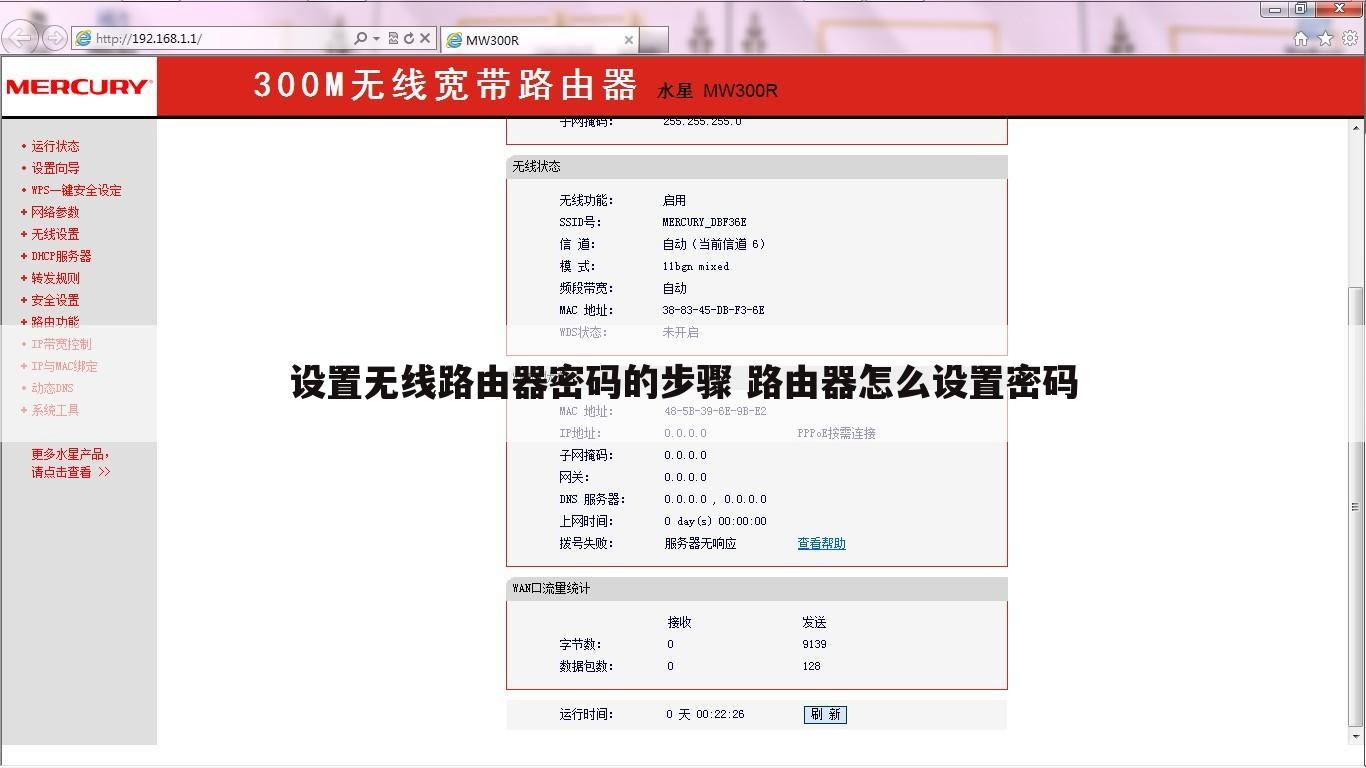1366x768 pixels.
Task: Expand the 无线设置 menu
Action: point(55,234)
